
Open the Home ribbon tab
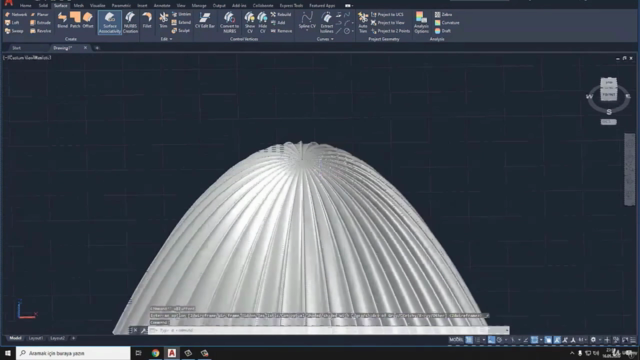coord(26,6)
